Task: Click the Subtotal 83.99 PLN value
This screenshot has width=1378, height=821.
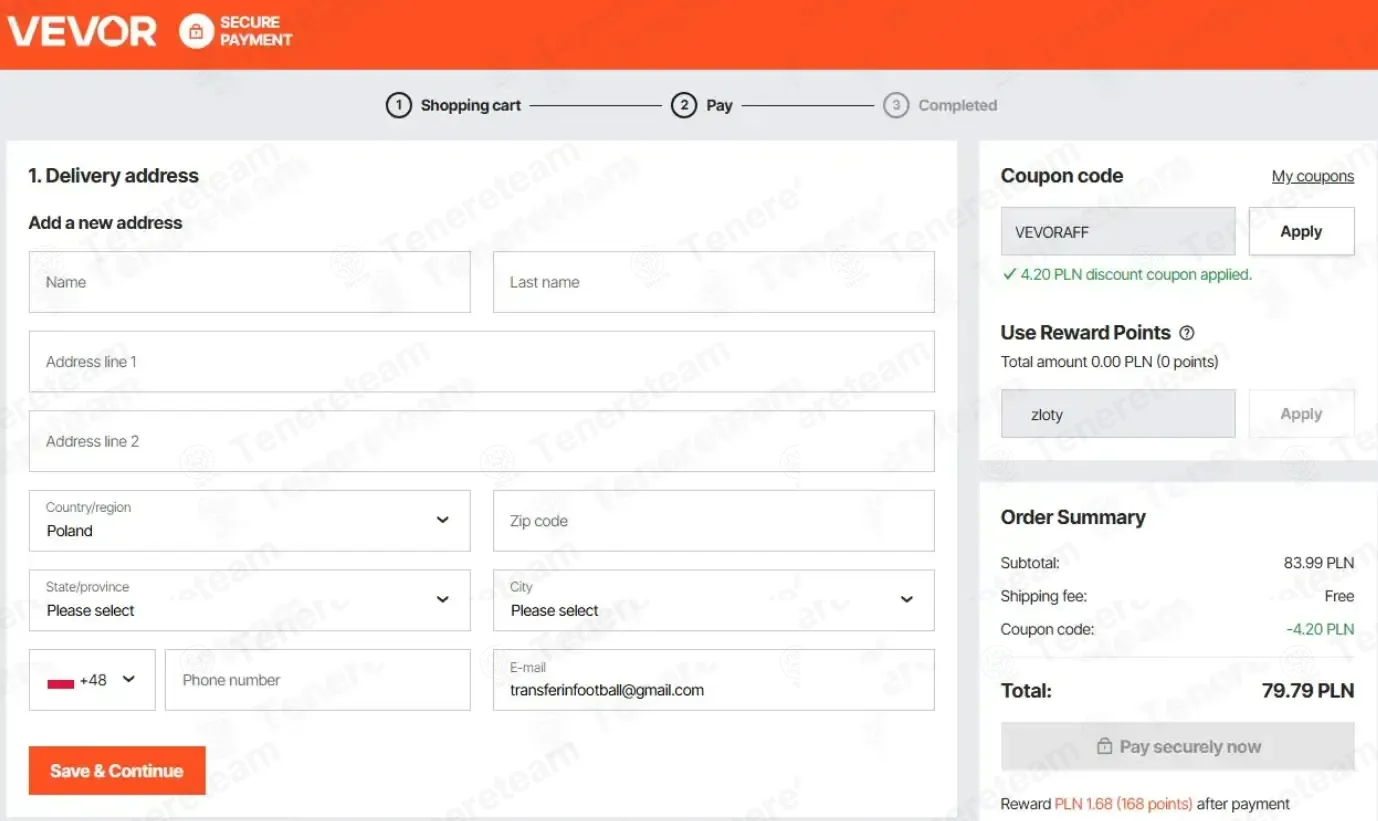Action: tap(1319, 563)
